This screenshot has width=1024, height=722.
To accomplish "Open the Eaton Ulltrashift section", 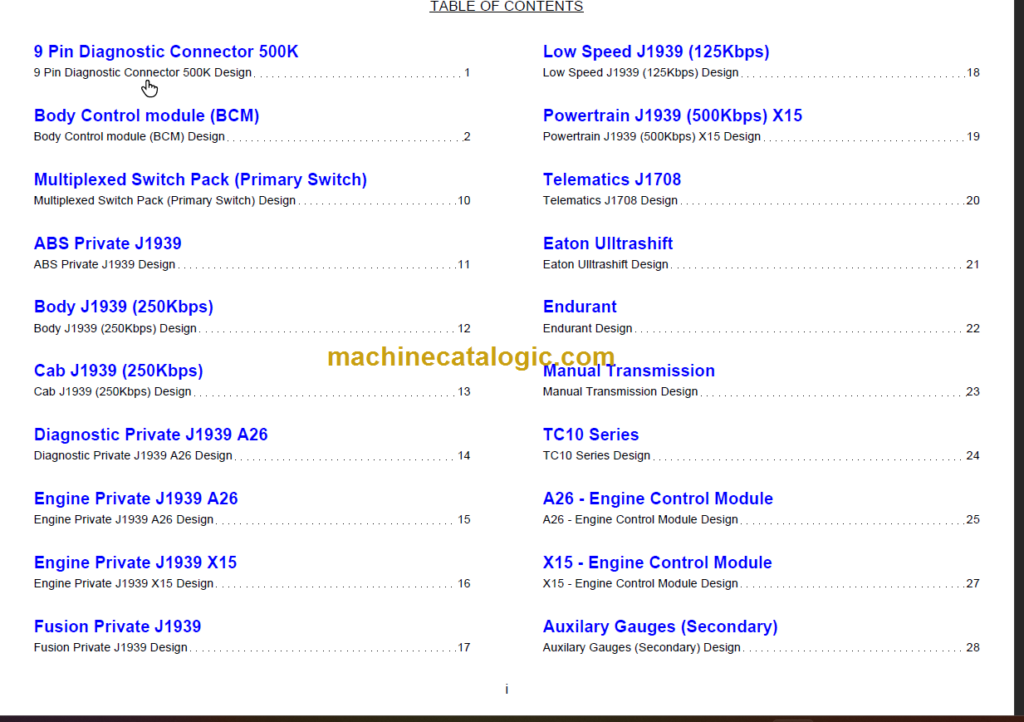I will (x=607, y=243).
